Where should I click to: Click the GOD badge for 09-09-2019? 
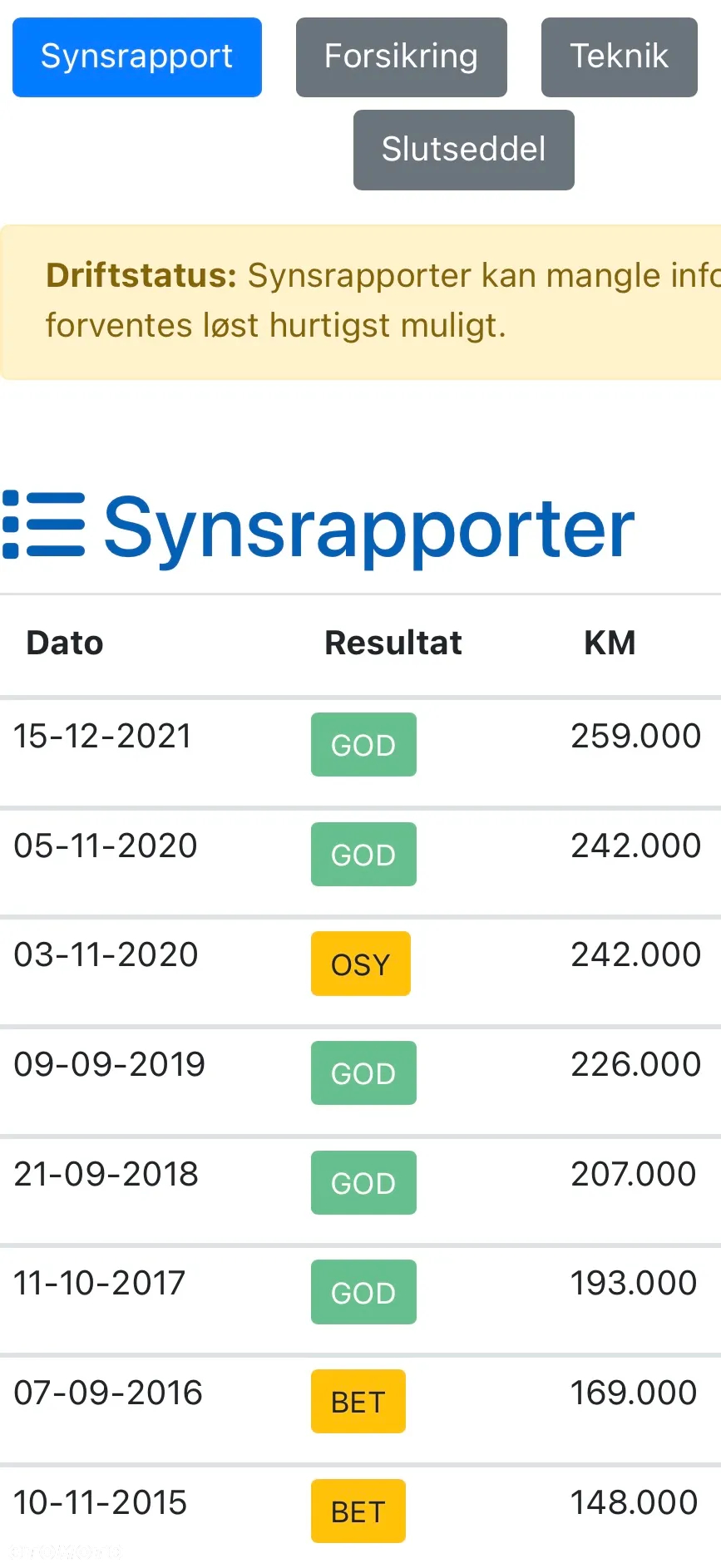click(363, 1073)
